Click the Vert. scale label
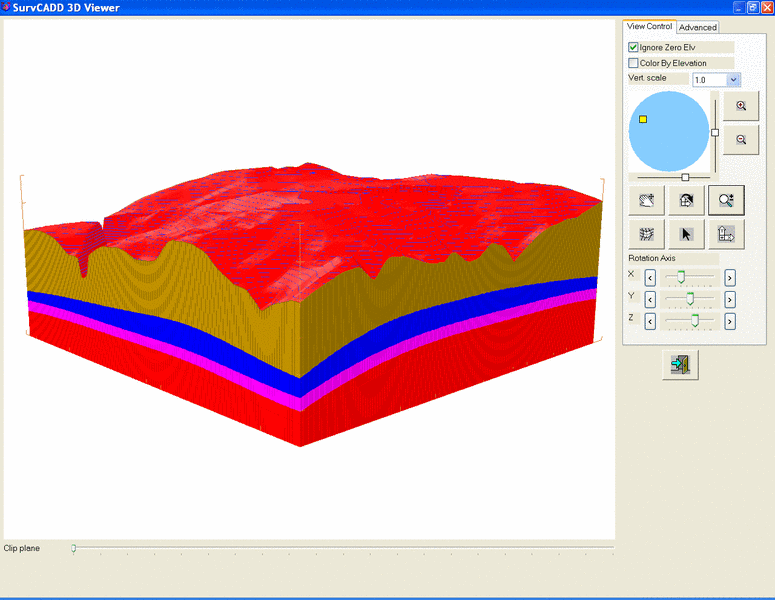 click(647, 78)
